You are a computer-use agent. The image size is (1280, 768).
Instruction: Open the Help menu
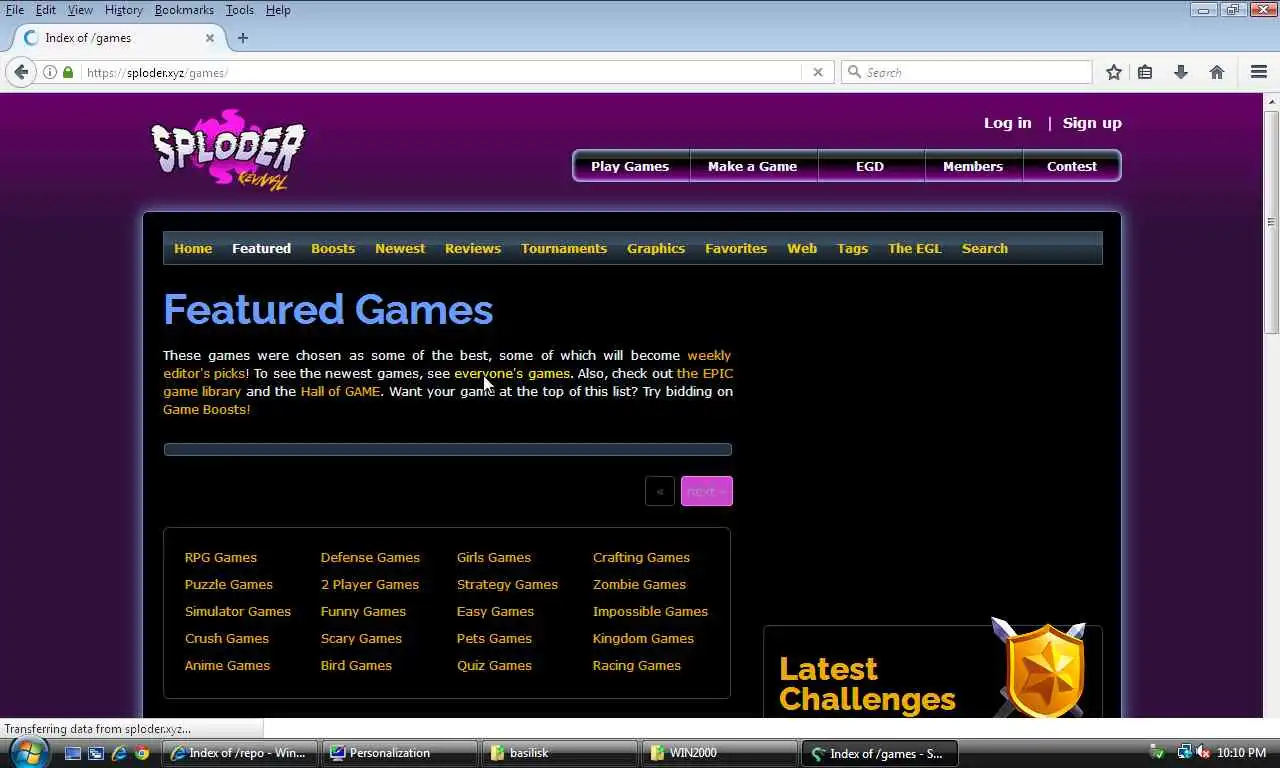coord(278,10)
